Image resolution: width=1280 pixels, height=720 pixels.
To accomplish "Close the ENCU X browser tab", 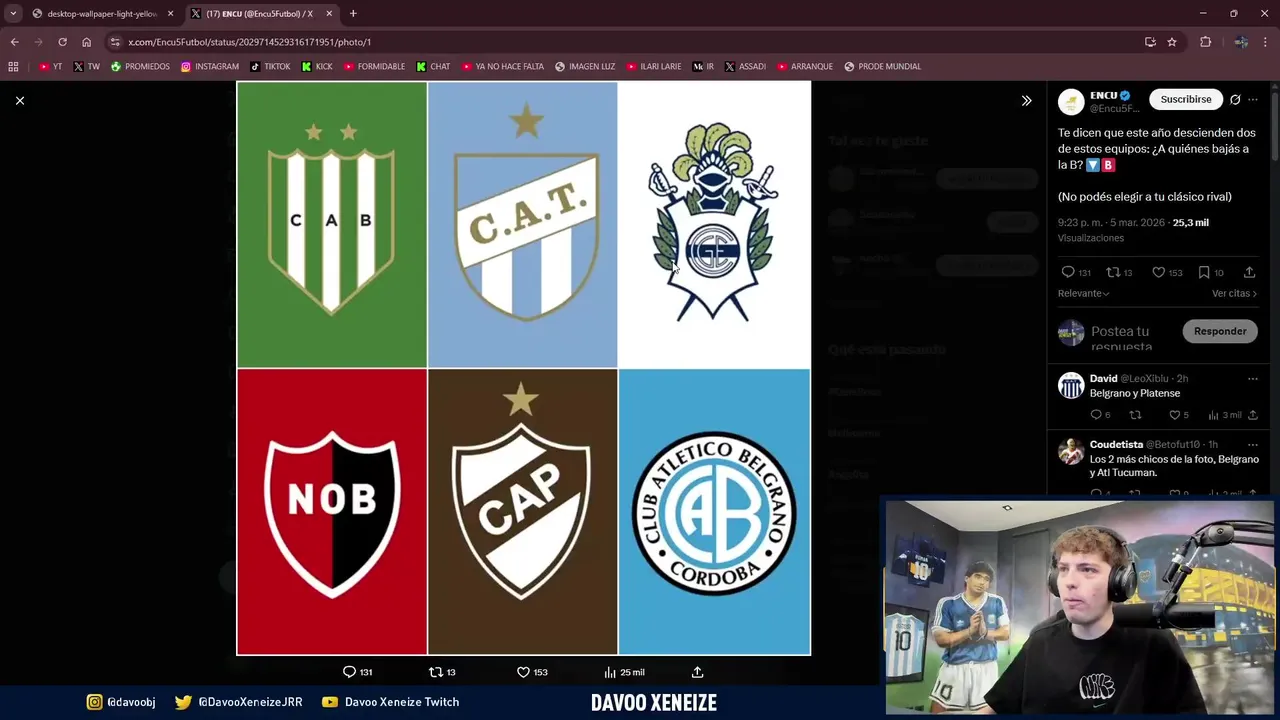I will pyautogui.click(x=329, y=14).
